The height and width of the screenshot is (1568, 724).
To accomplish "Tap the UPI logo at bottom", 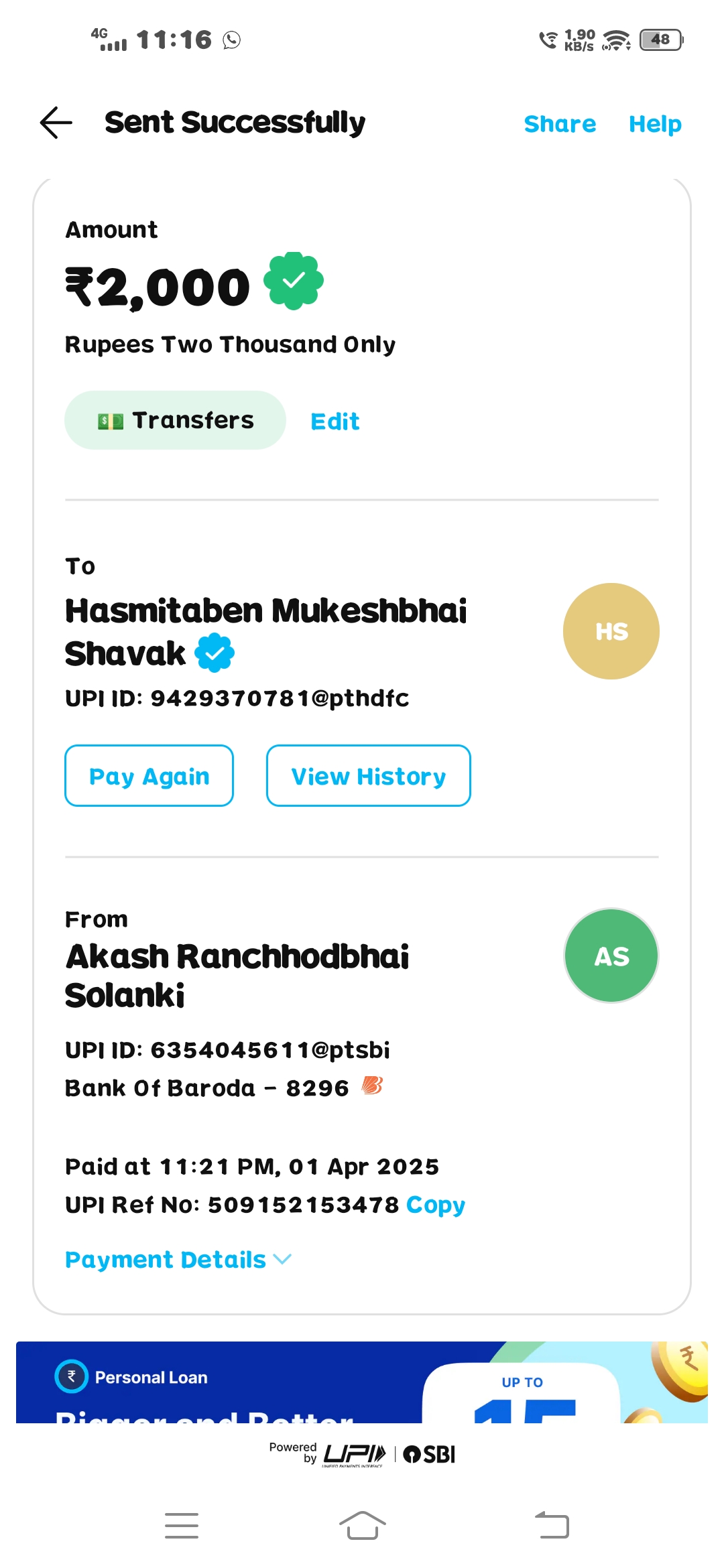I will point(355,1454).
